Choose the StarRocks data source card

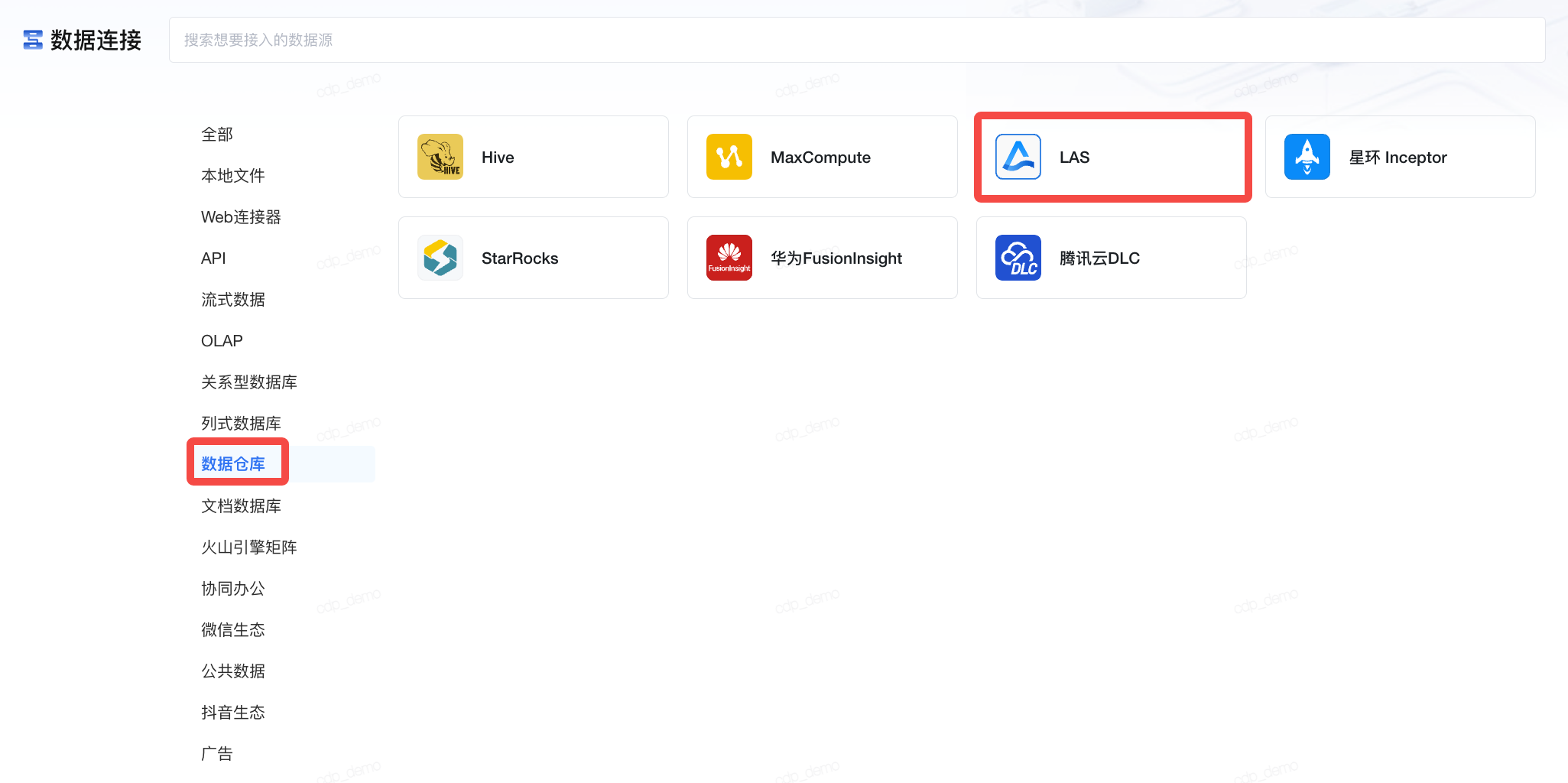point(534,258)
